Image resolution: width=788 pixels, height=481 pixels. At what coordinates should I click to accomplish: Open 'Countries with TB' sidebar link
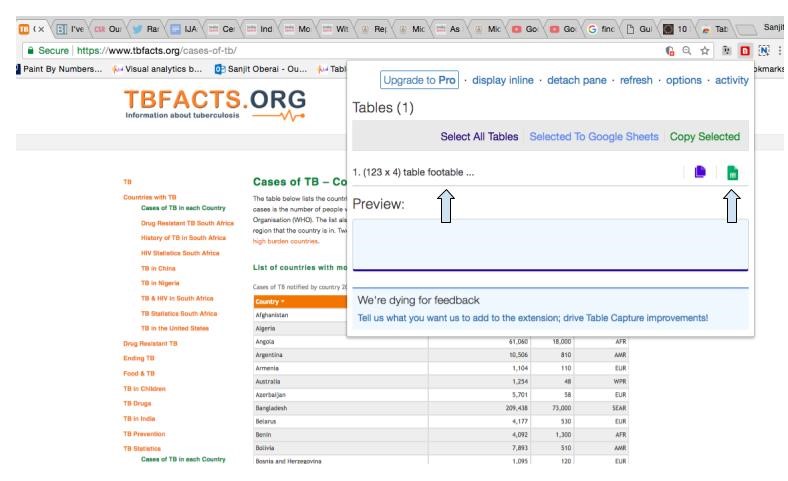click(x=150, y=197)
